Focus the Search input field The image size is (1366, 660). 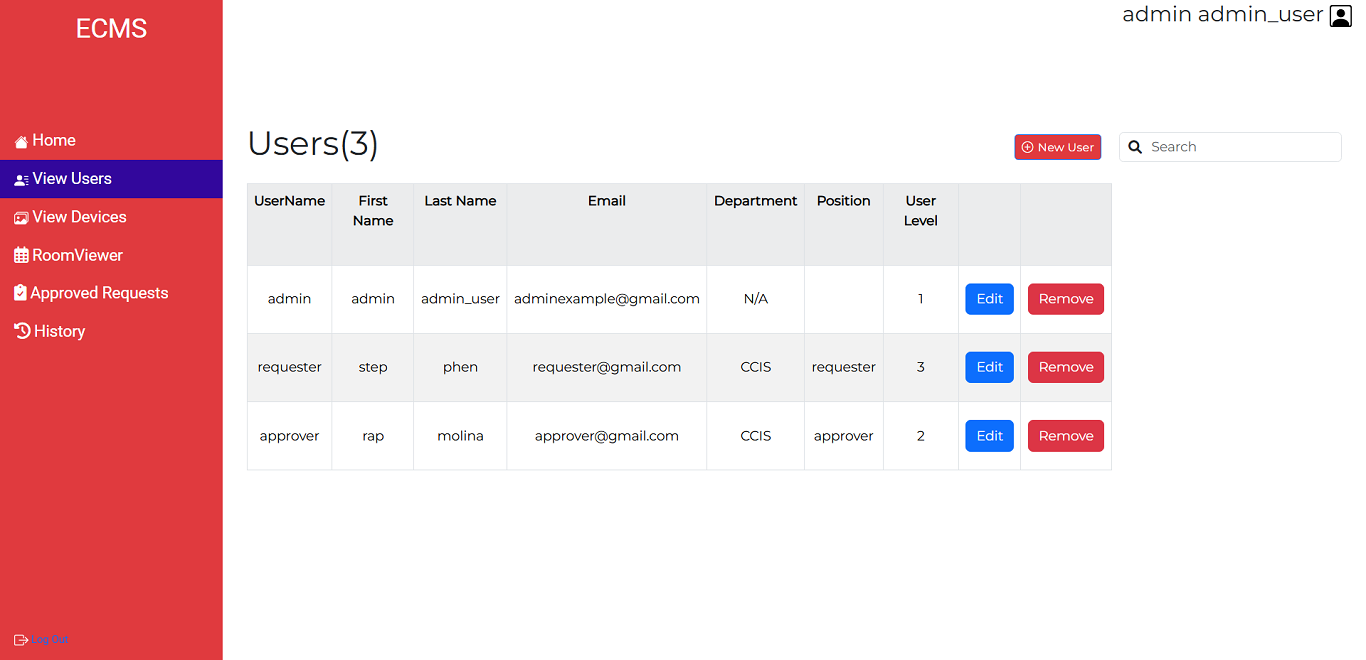[1230, 147]
